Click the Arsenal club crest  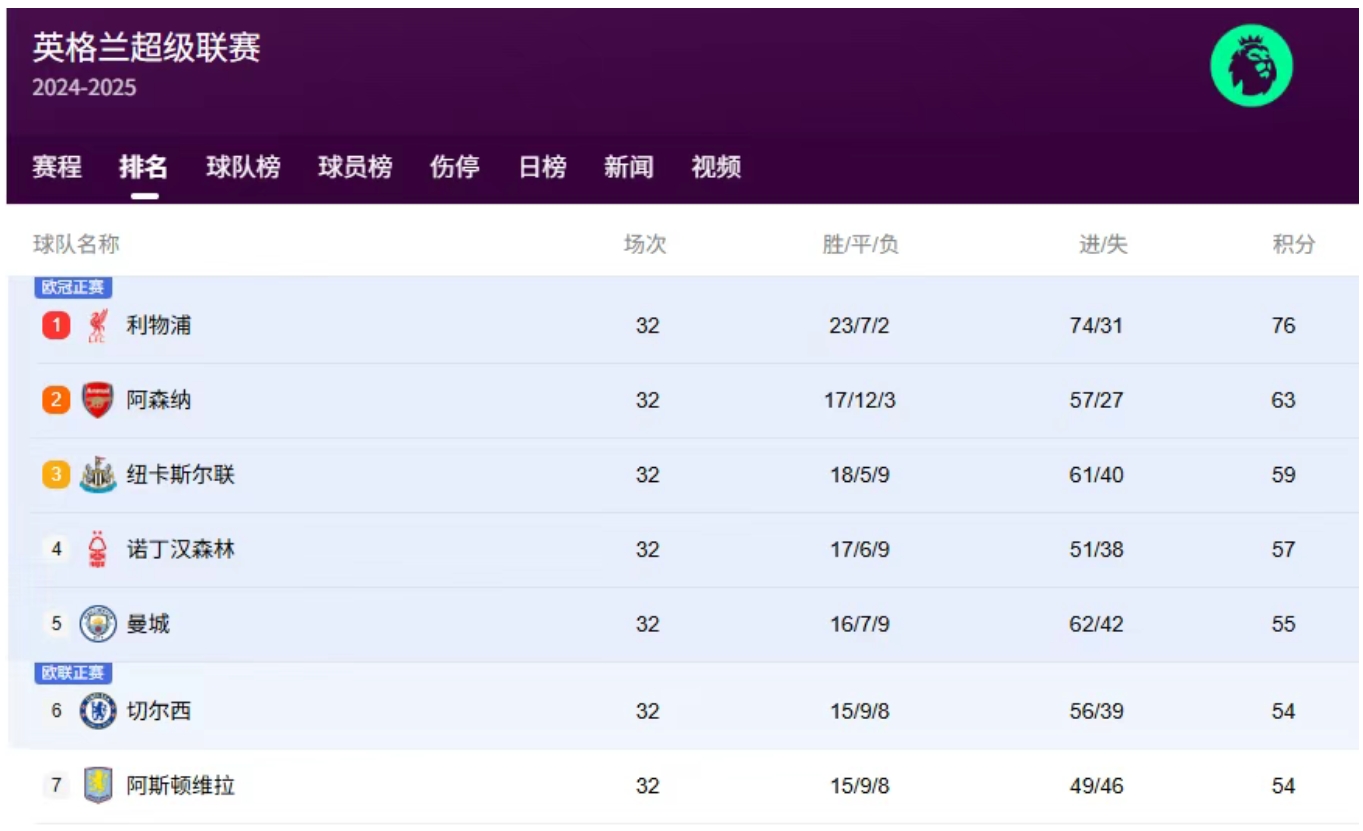[x=97, y=400]
